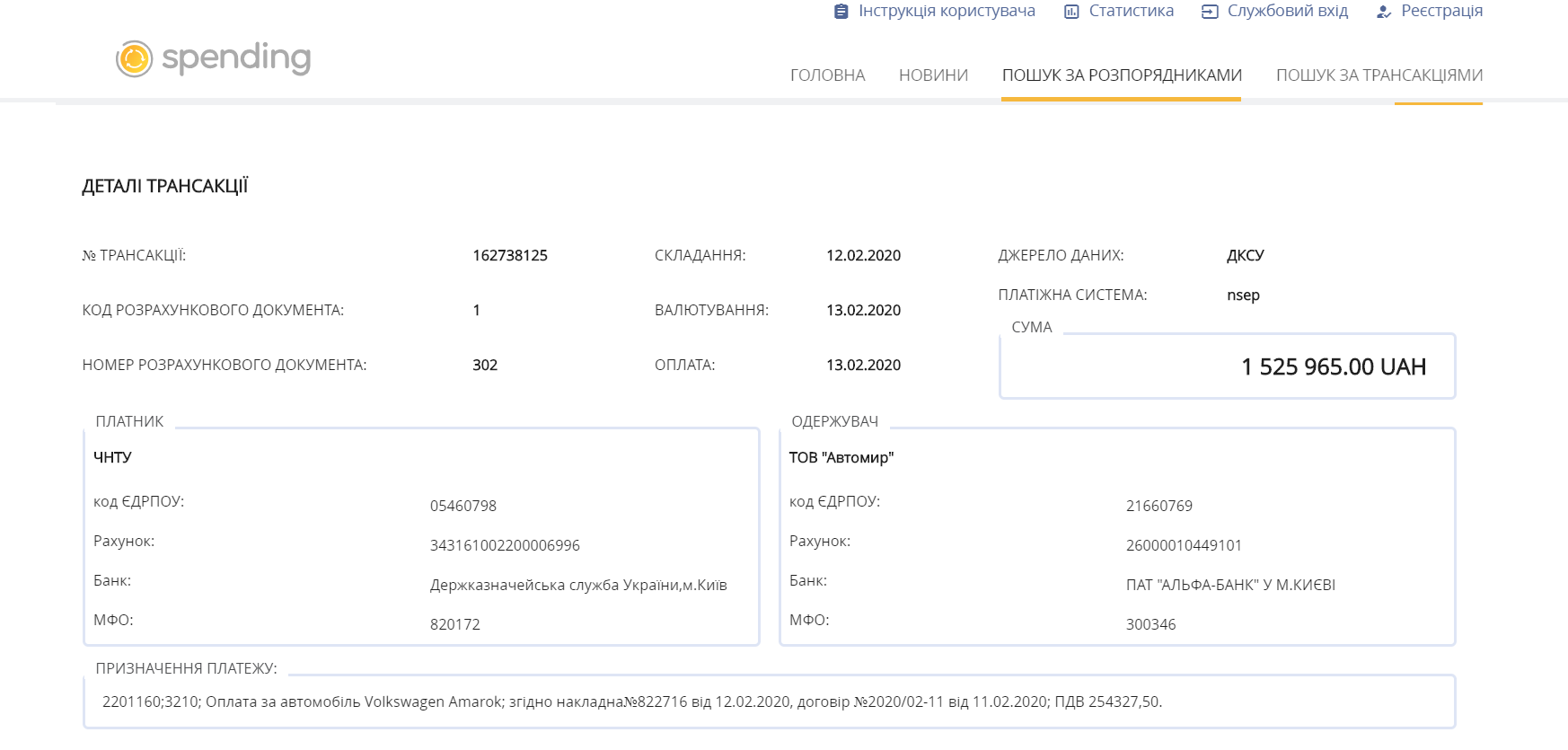1568x750 pixels.
Task: Click the staff login arrow icon
Action: pos(1210,12)
